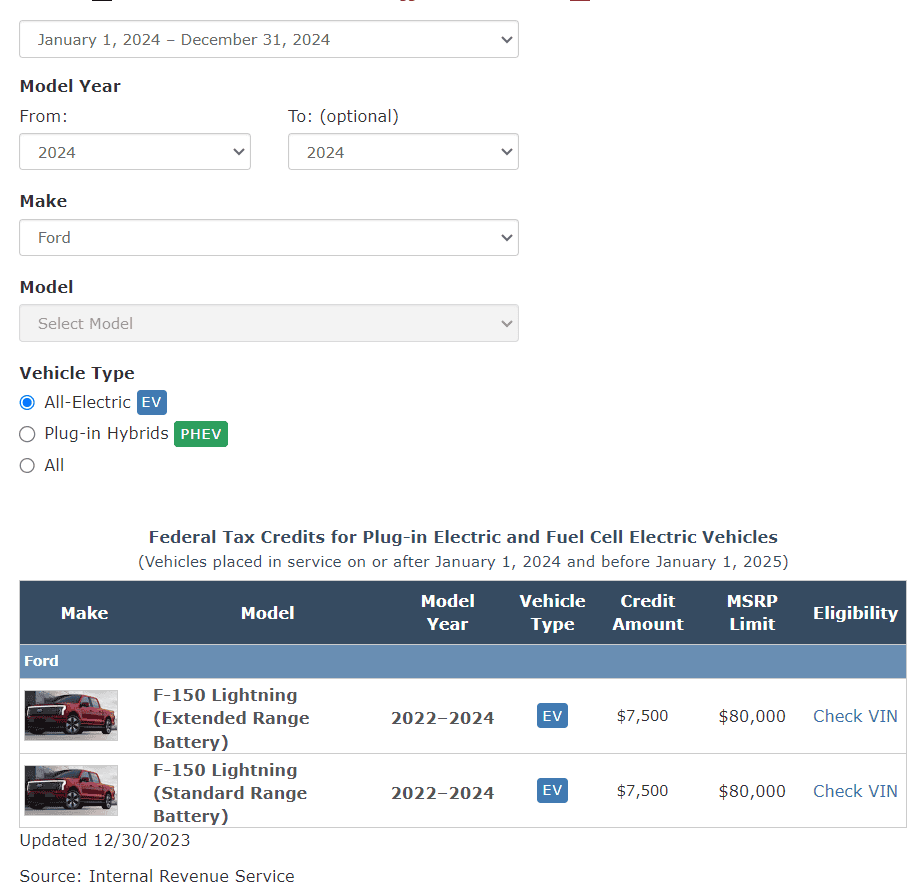This screenshot has width=915, height=882.
Task: Select the All-Electric radio button
Action: click(28, 403)
